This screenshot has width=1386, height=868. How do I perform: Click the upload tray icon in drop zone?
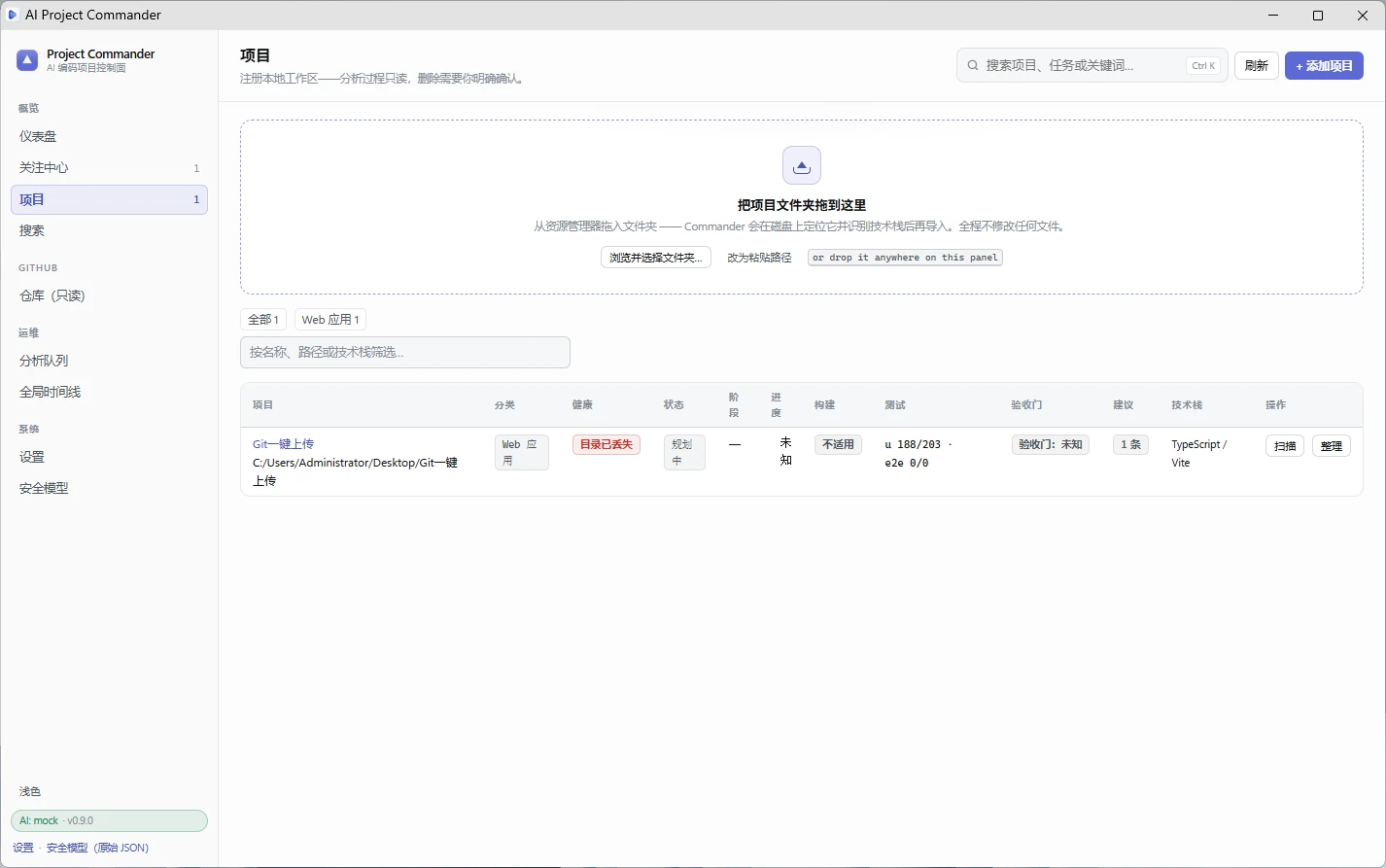(x=802, y=165)
